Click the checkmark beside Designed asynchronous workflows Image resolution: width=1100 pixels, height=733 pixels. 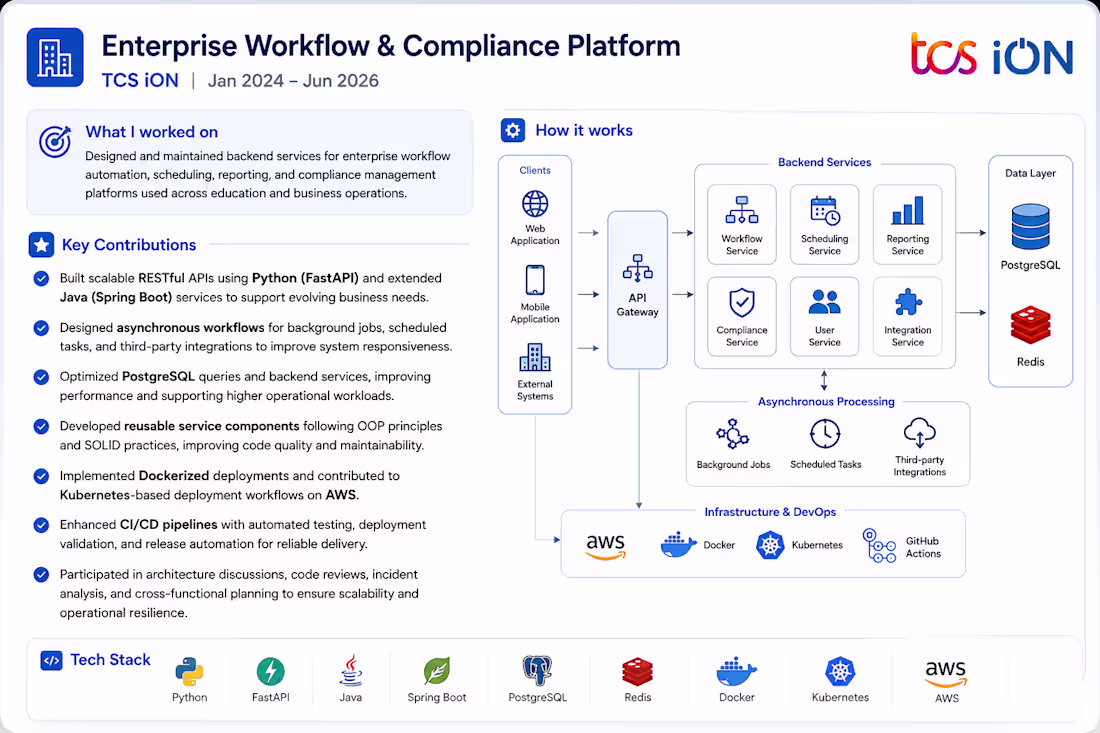click(x=41, y=328)
